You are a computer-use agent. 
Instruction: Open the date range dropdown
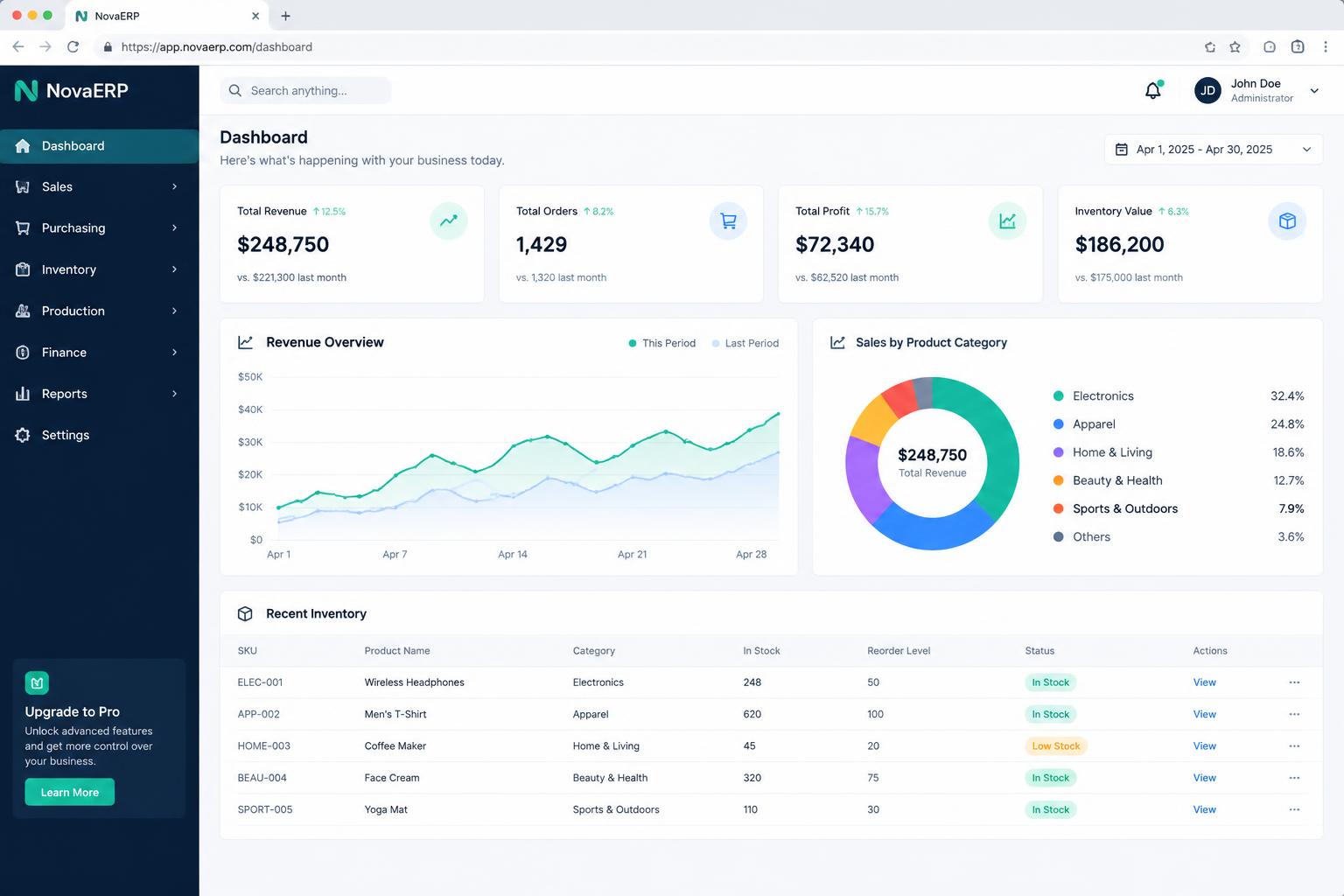1214,150
